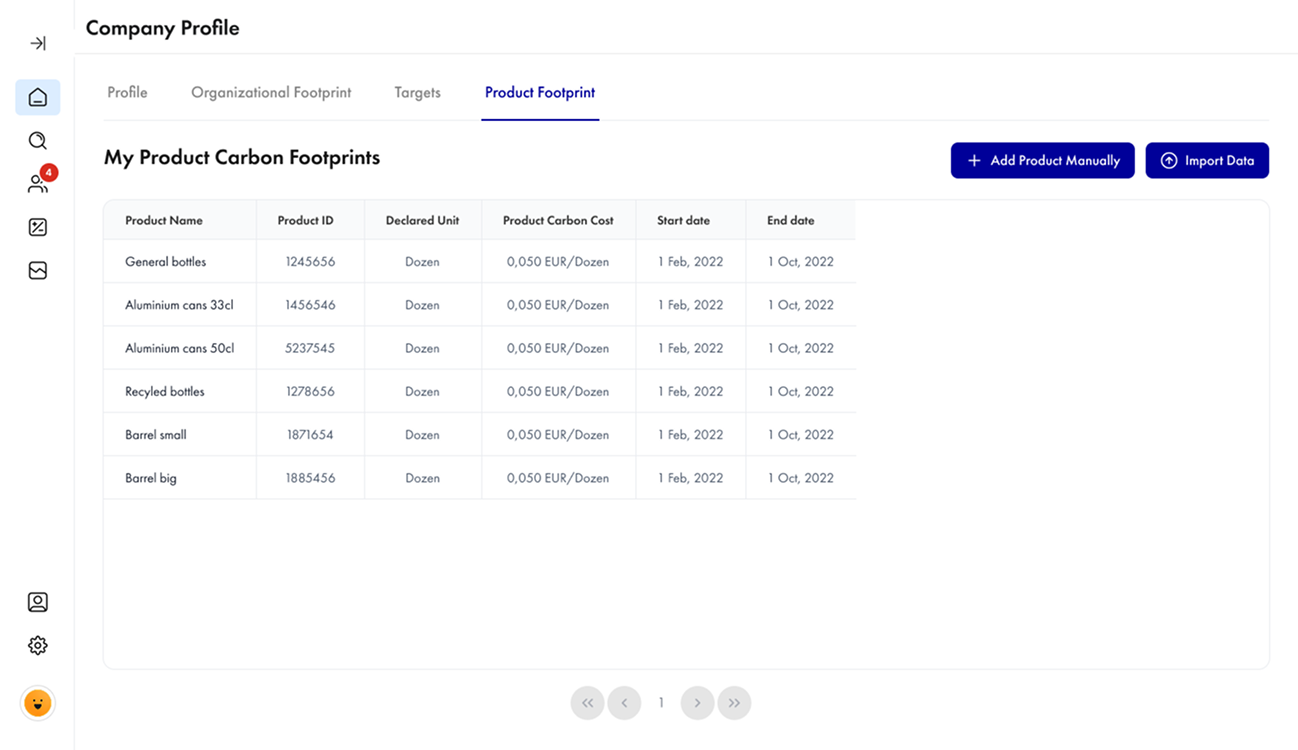Open the contacts icon with red badge

[38, 184]
